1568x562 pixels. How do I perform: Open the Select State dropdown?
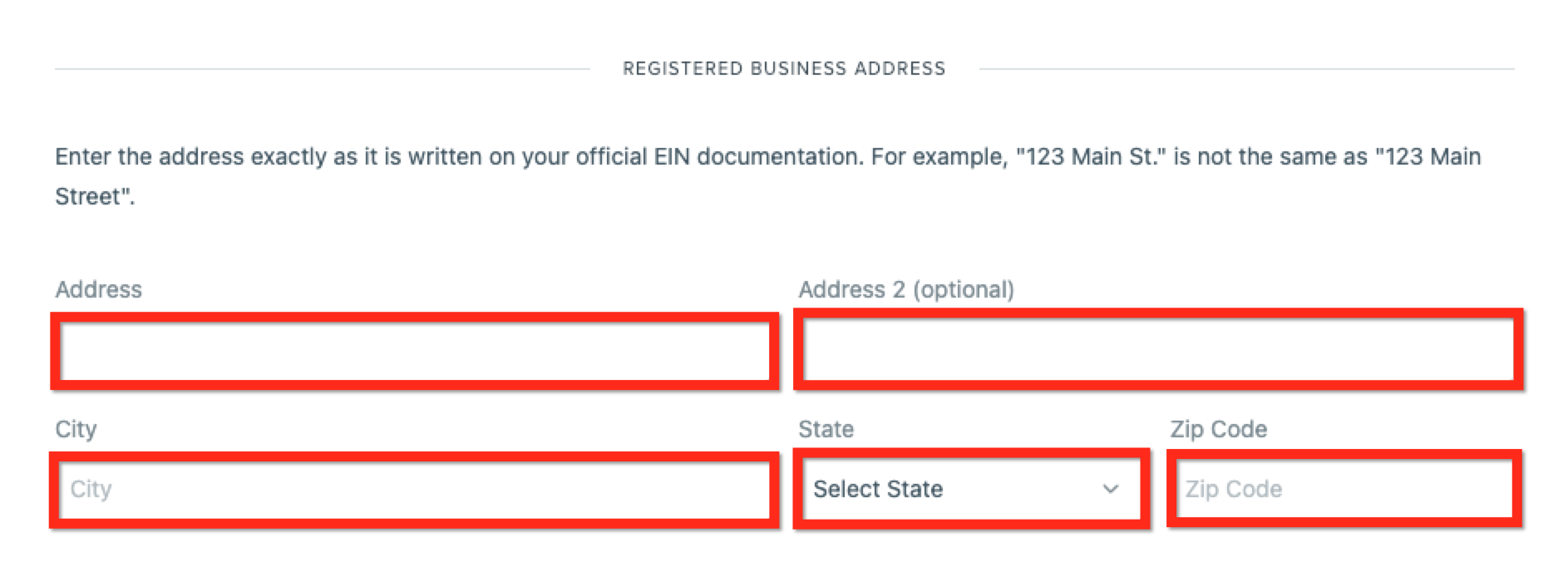969,490
